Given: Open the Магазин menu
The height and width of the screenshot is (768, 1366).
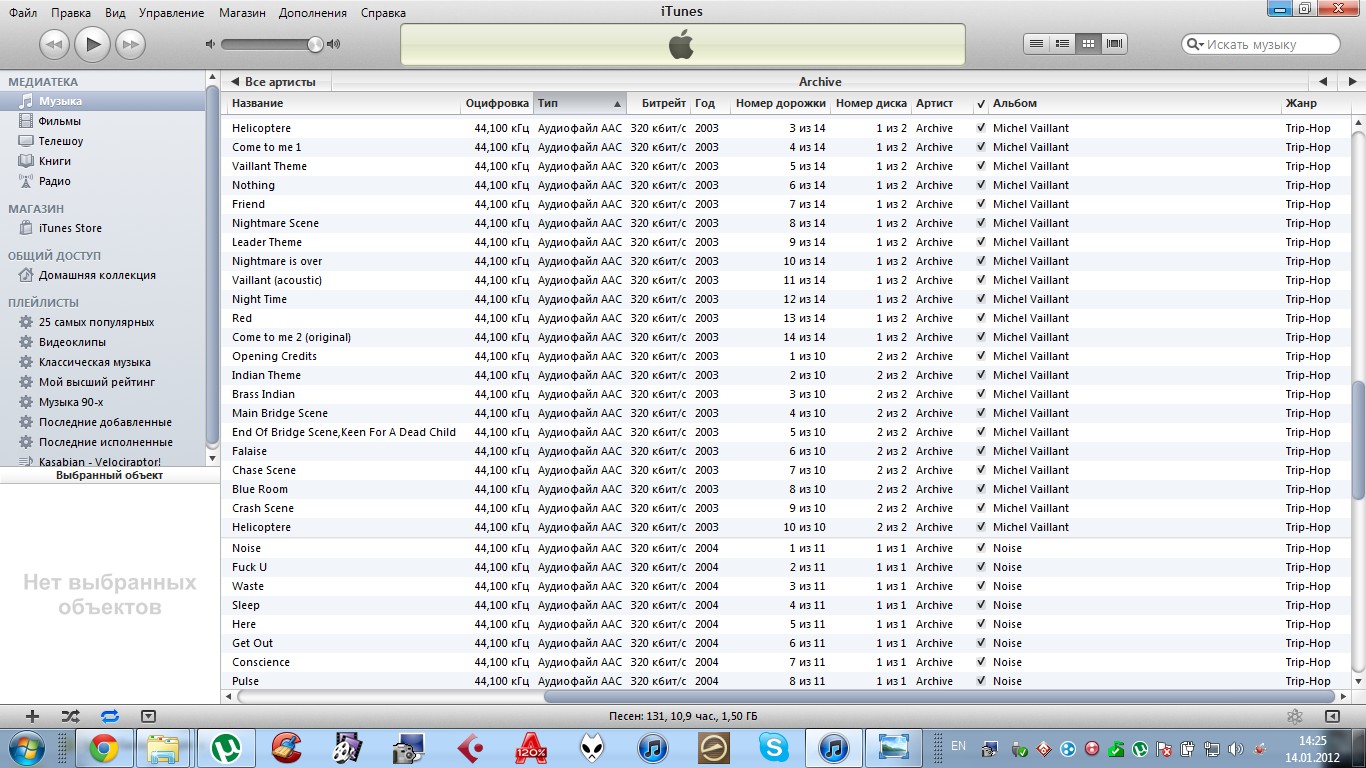Looking at the screenshot, I should (242, 13).
